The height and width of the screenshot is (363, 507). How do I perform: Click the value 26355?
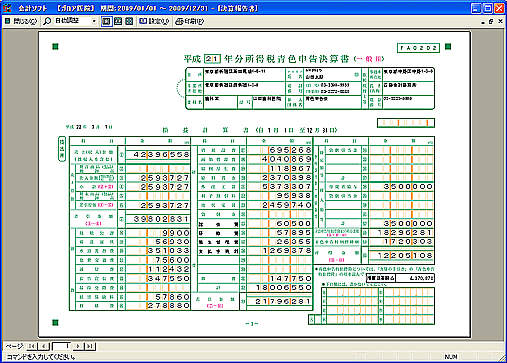tap(294, 241)
